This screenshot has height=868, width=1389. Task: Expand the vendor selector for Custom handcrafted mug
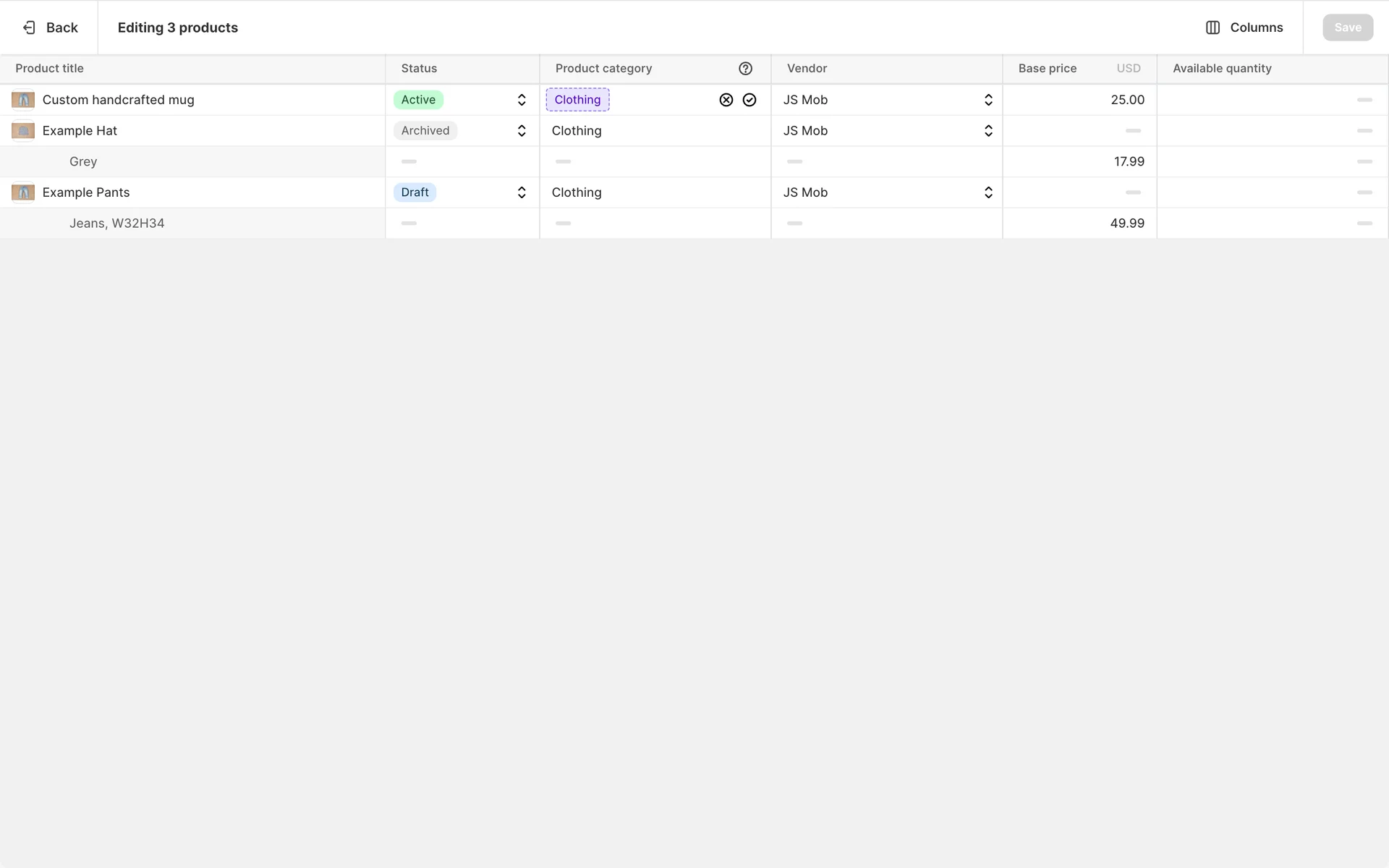pyautogui.click(x=987, y=100)
